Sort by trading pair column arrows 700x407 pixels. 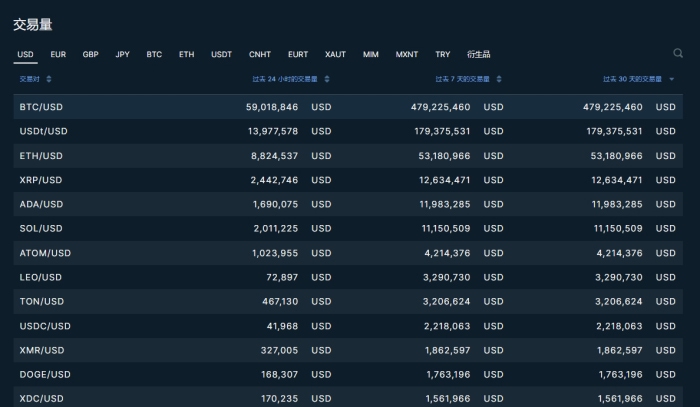tap(49, 79)
